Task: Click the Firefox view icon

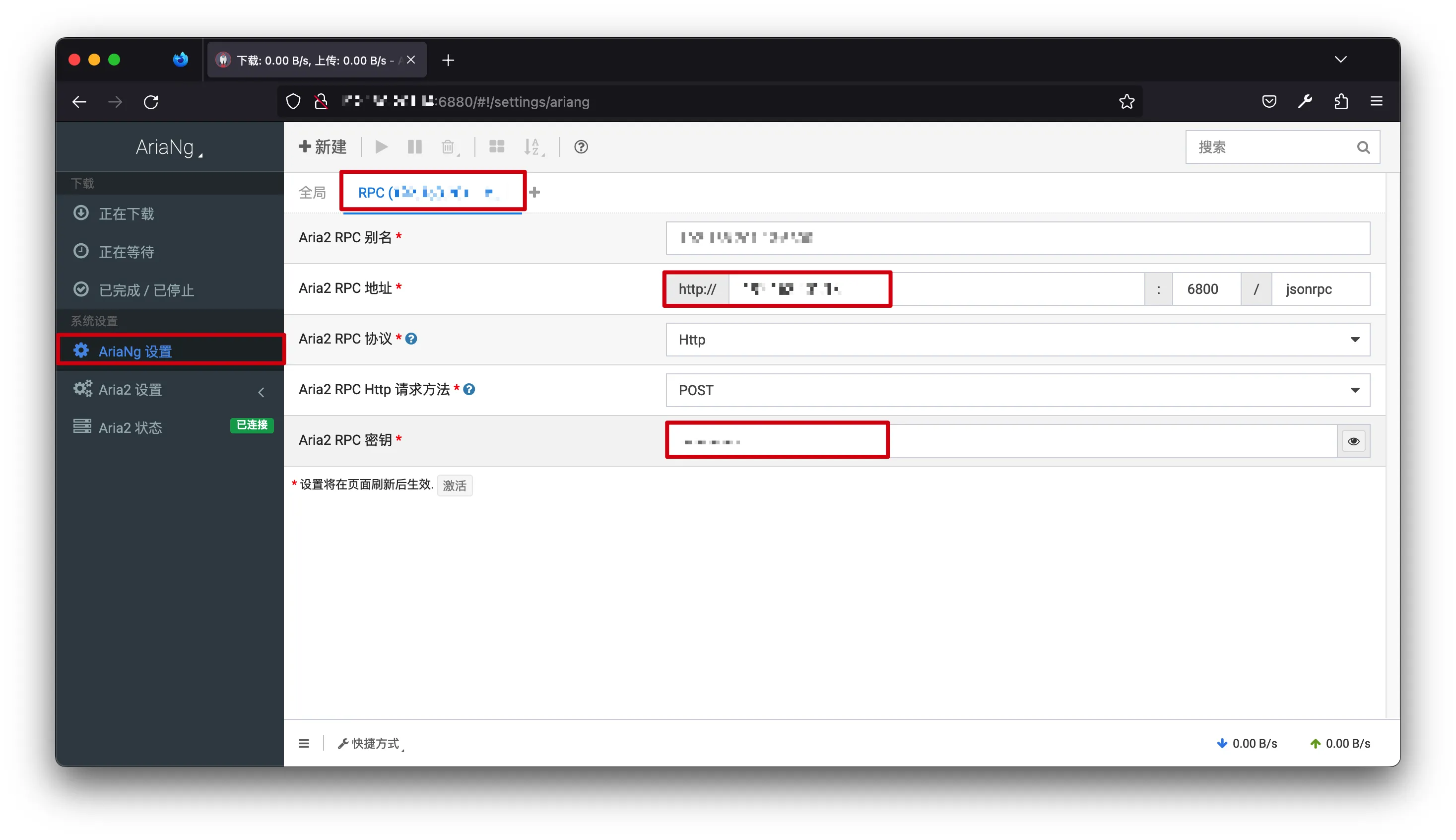Action: [x=181, y=60]
